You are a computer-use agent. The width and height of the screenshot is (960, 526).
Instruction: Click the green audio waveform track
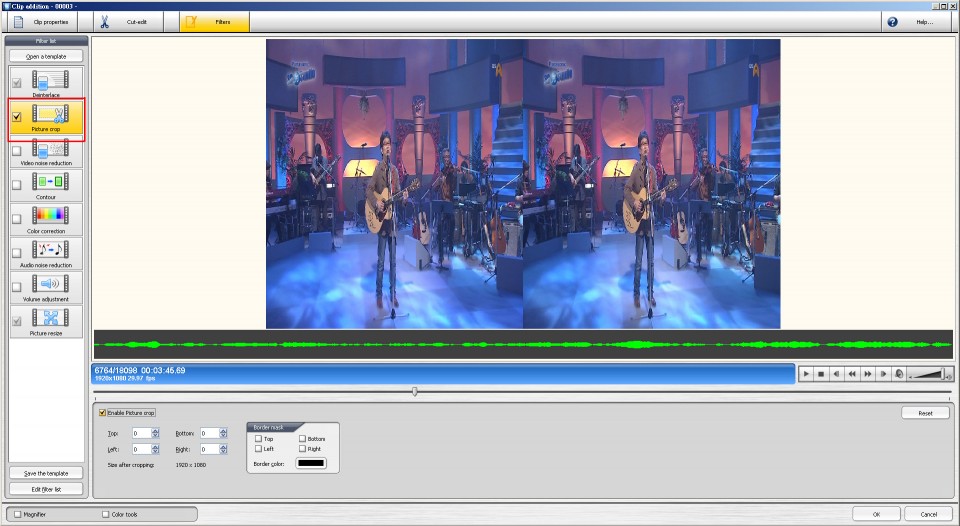click(523, 345)
